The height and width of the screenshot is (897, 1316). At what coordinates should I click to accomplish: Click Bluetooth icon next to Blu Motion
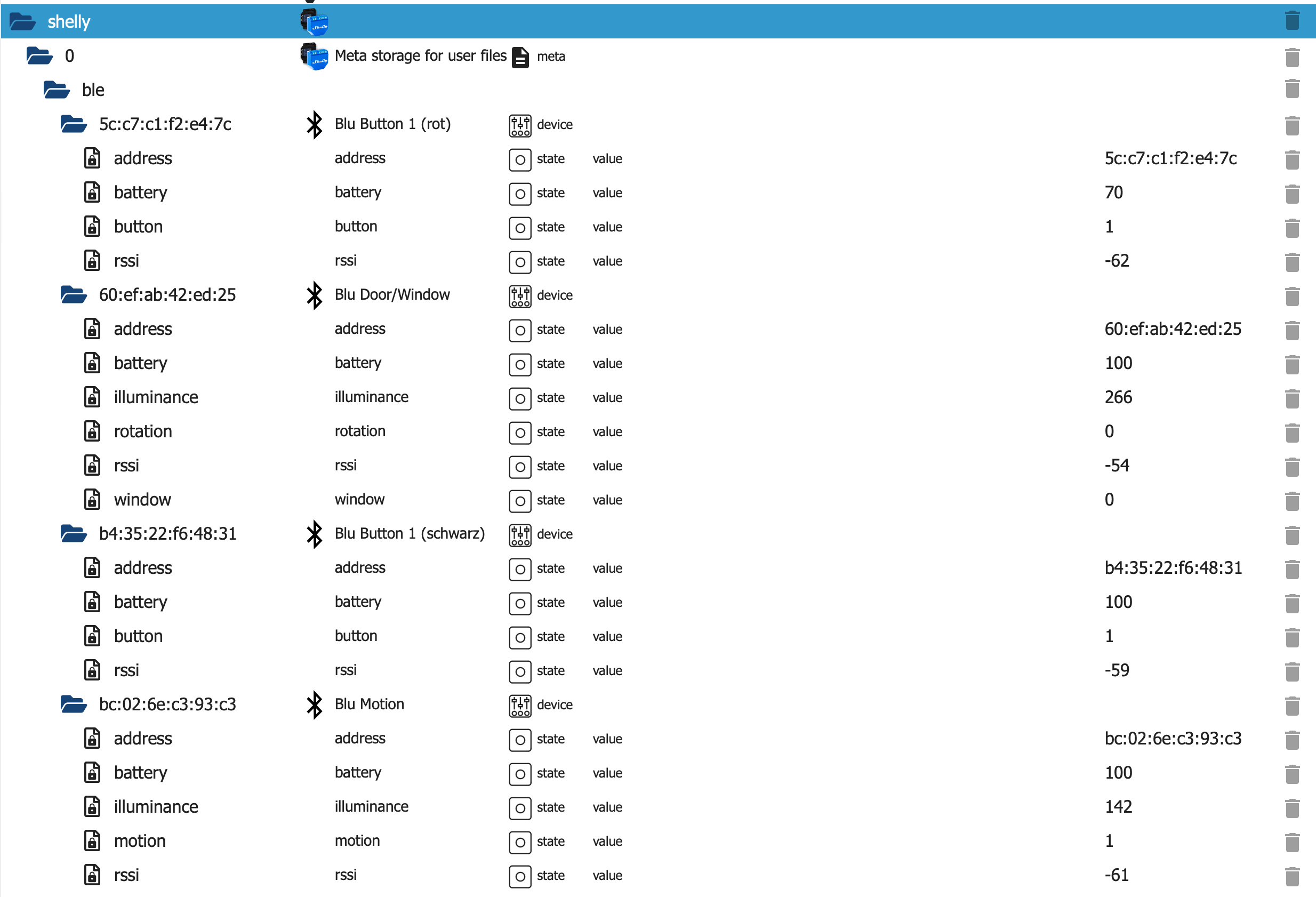[x=314, y=704]
